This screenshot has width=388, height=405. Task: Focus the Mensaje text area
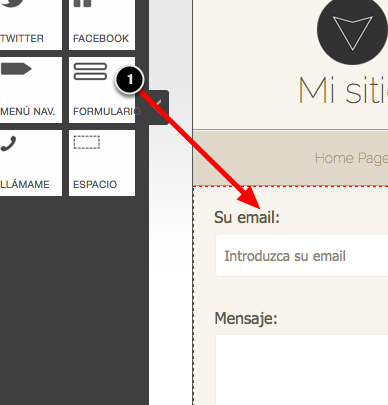(x=302, y=370)
